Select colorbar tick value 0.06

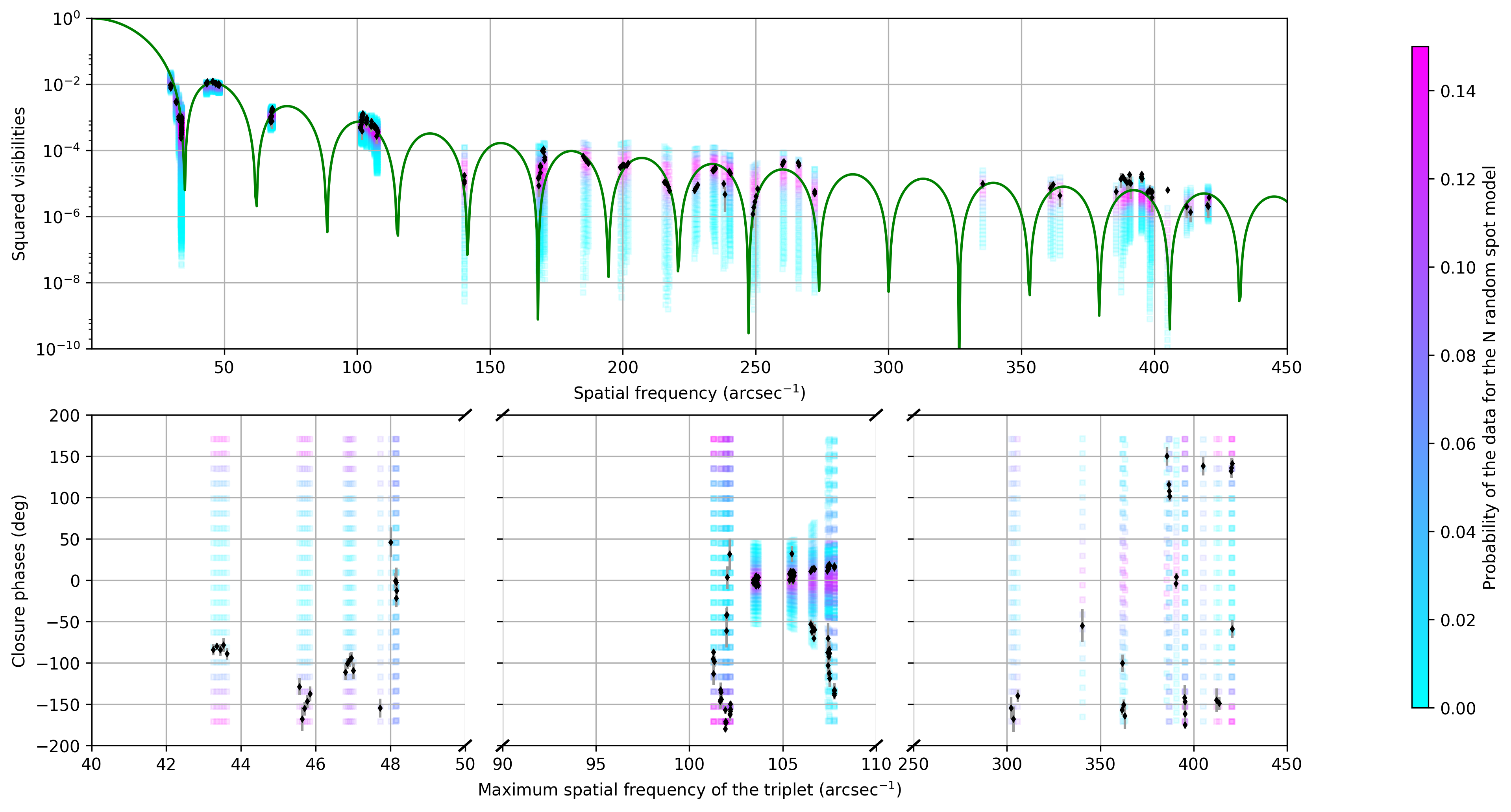point(1458,444)
